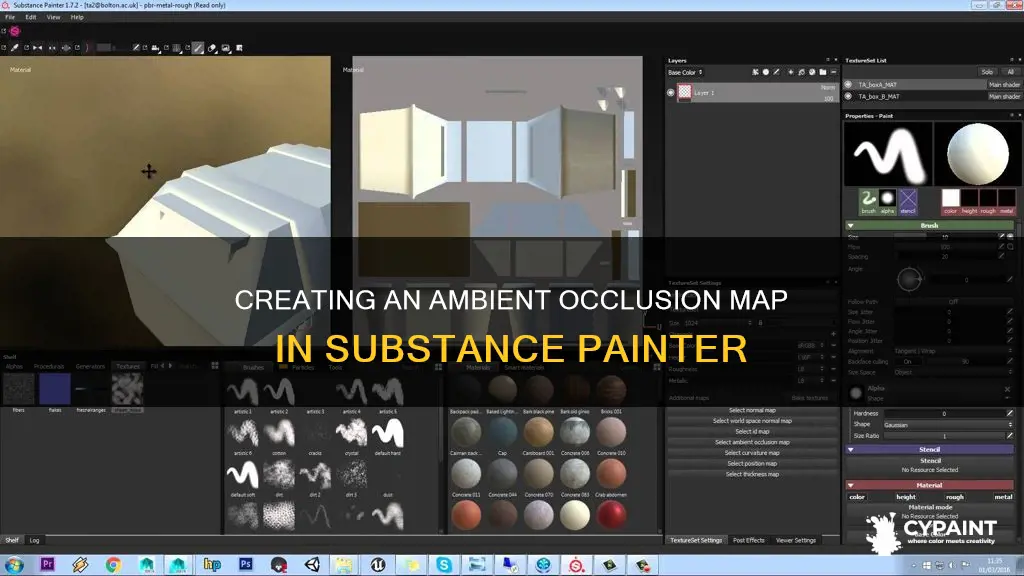Click Select ambient occlusion map
Viewport: 1024px width, 576px height.
[x=752, y=442]
